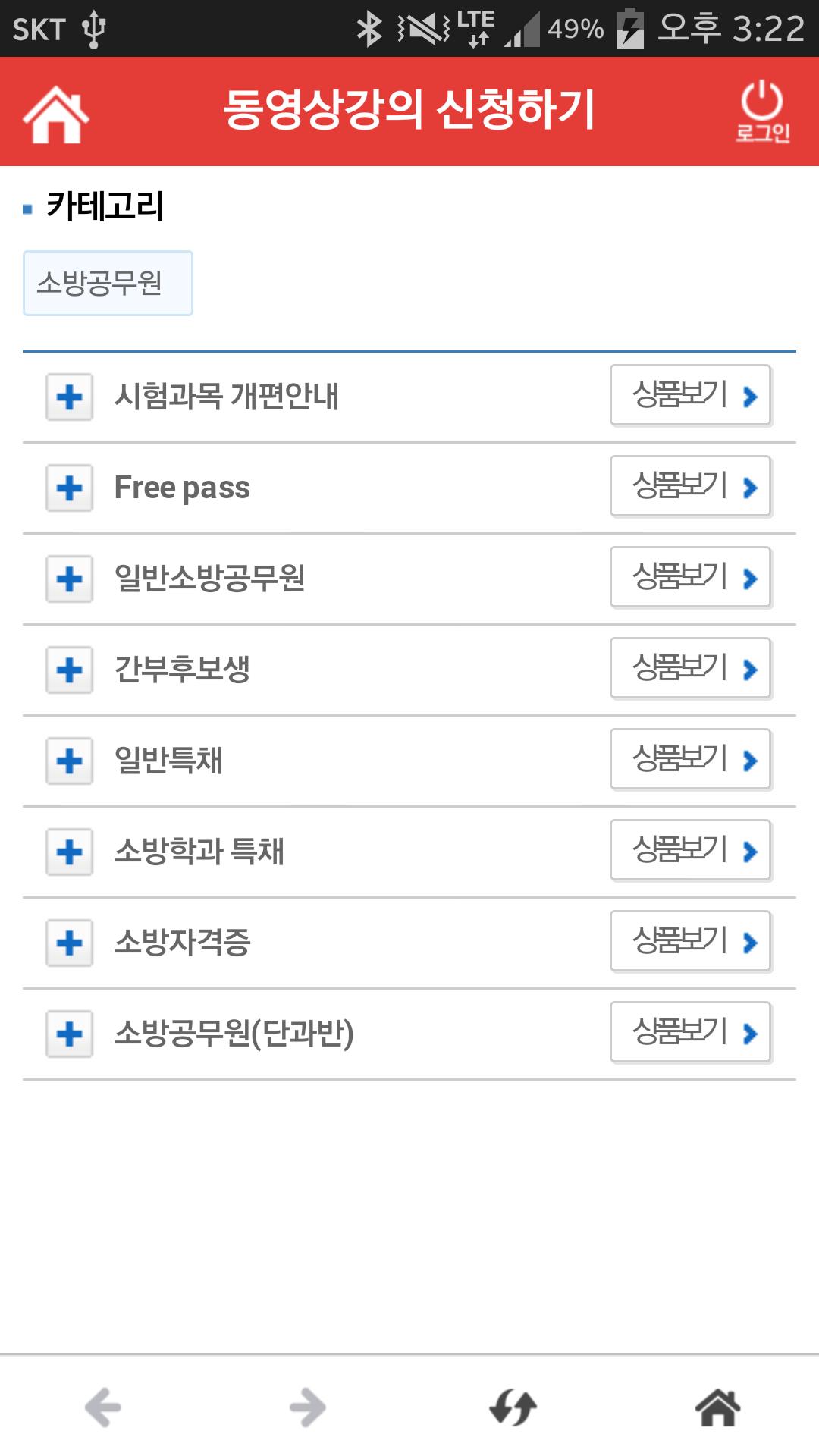The width and height of the screenshot is (819, 1456).
Task: Tap the dark home icon in bottom bar
Action: 717,1407
